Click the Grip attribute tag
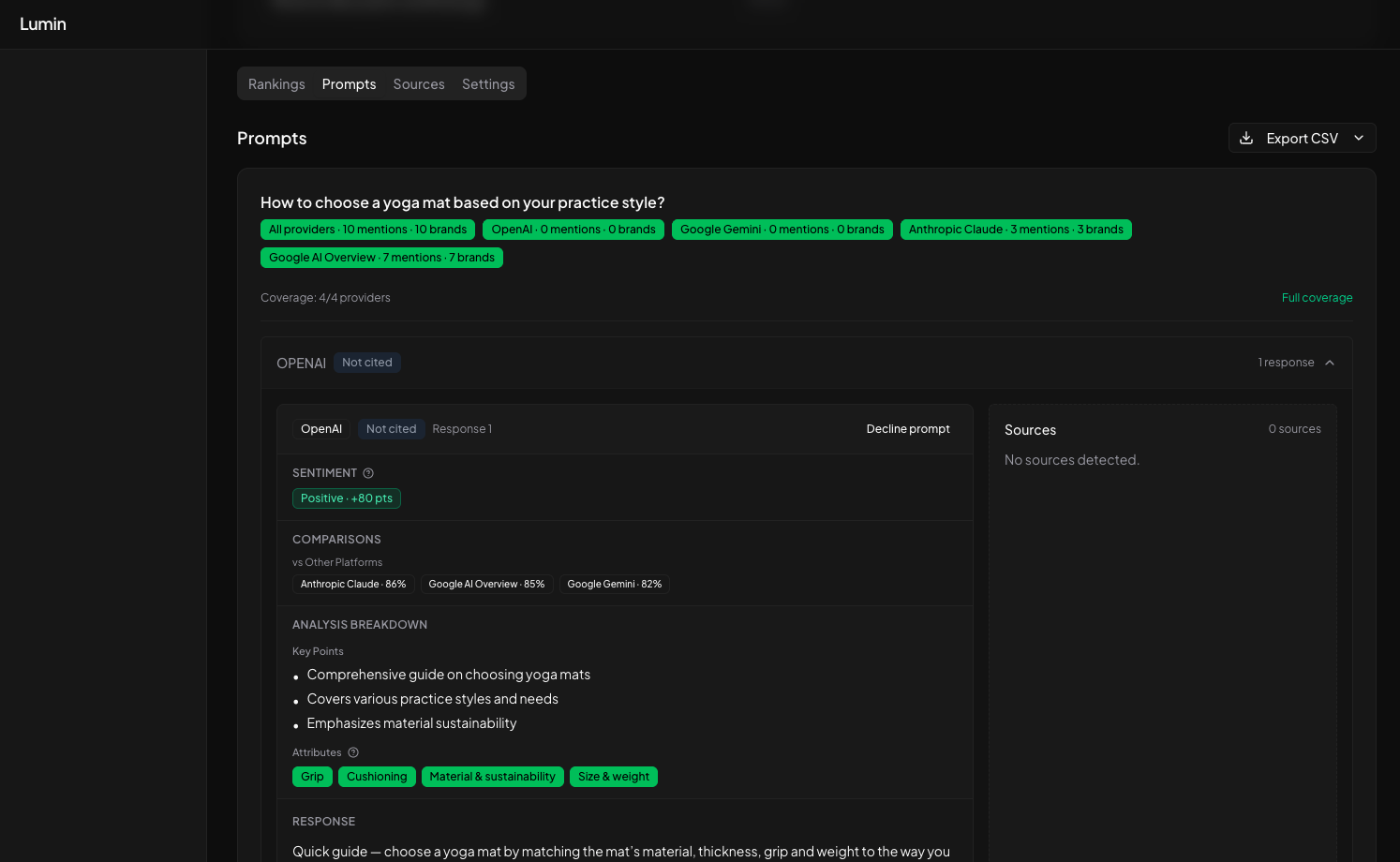Viewport: 1400px width, 862px height. pos(312,777)
